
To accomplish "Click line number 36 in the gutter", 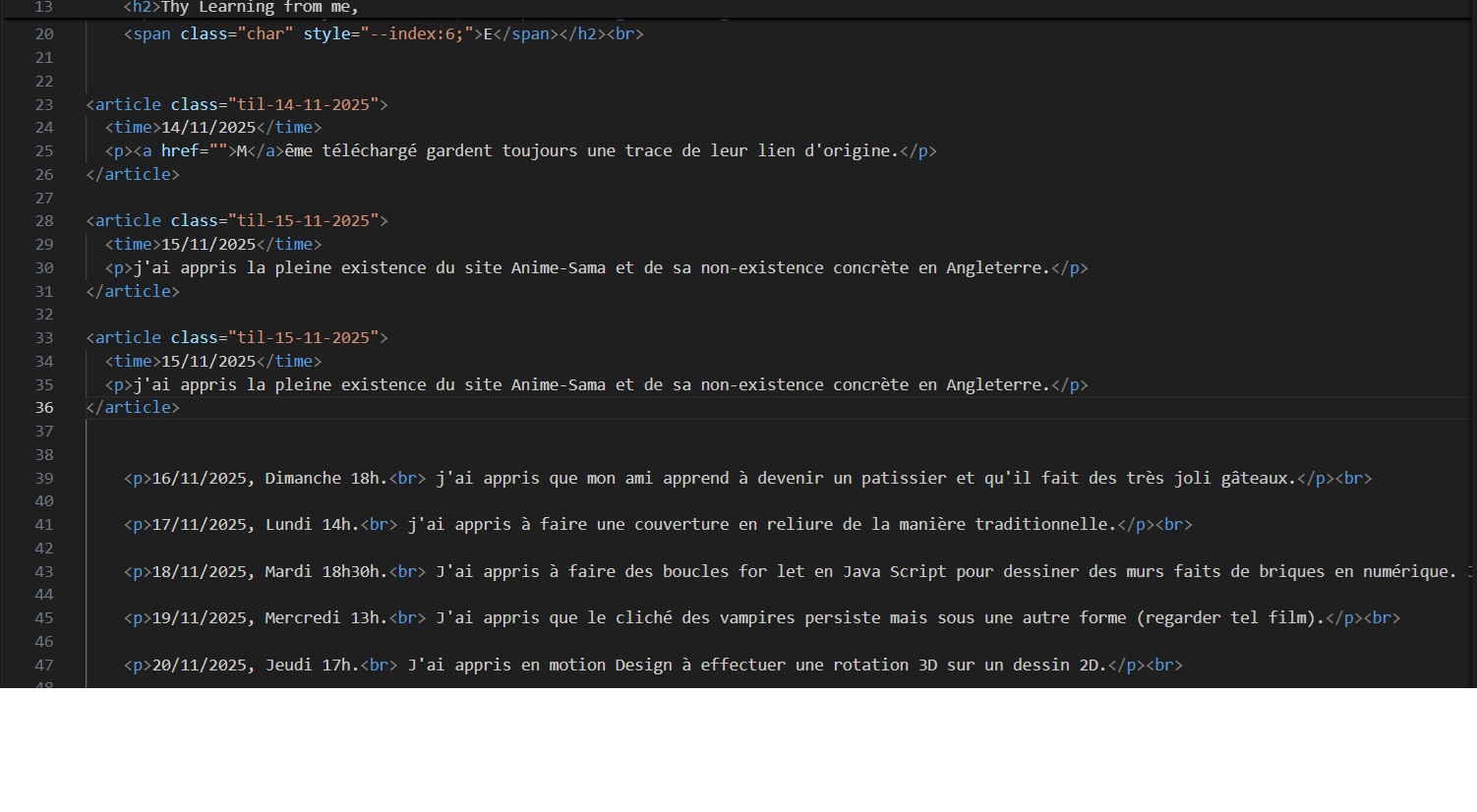I will click(x=44, y=408).
